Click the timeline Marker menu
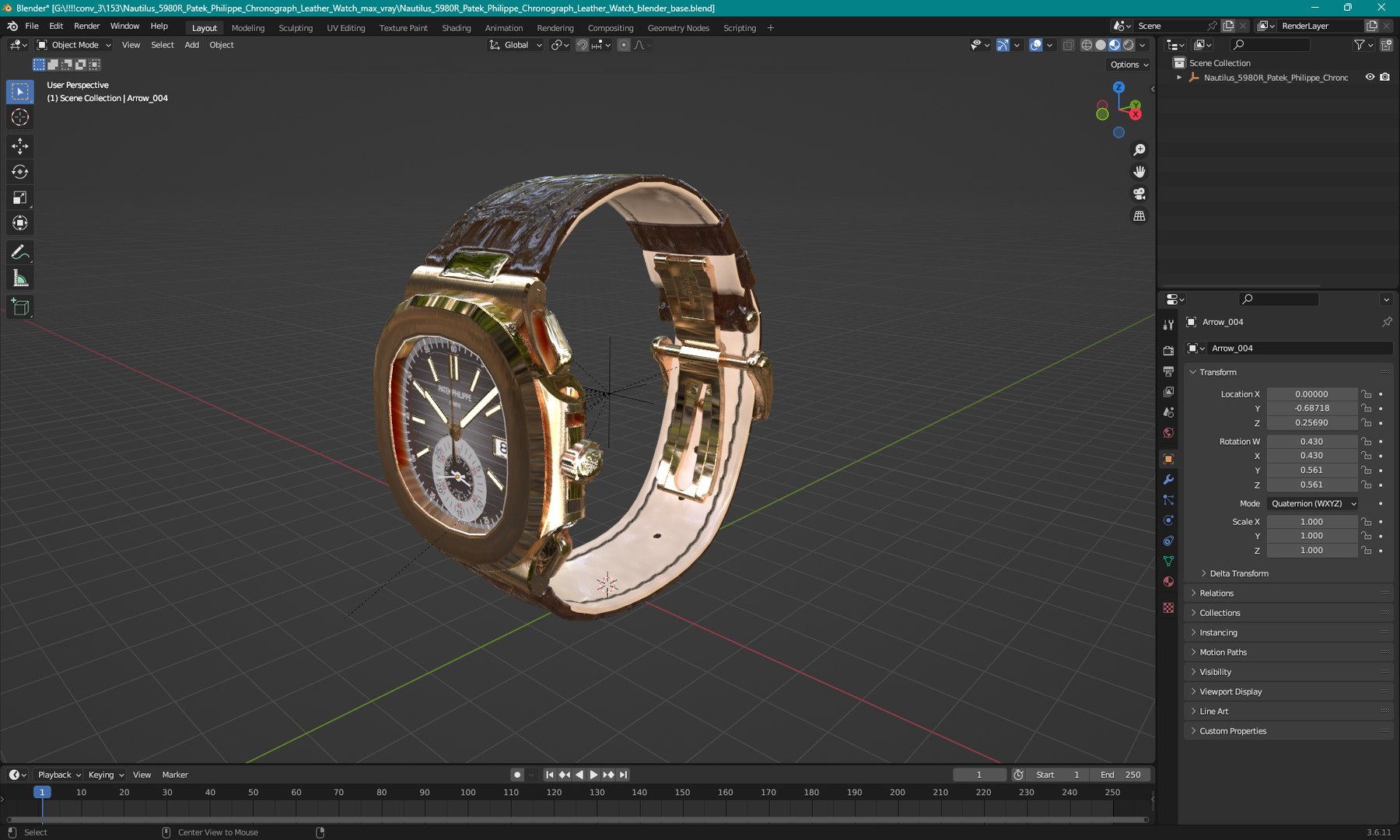 point(175,775)
